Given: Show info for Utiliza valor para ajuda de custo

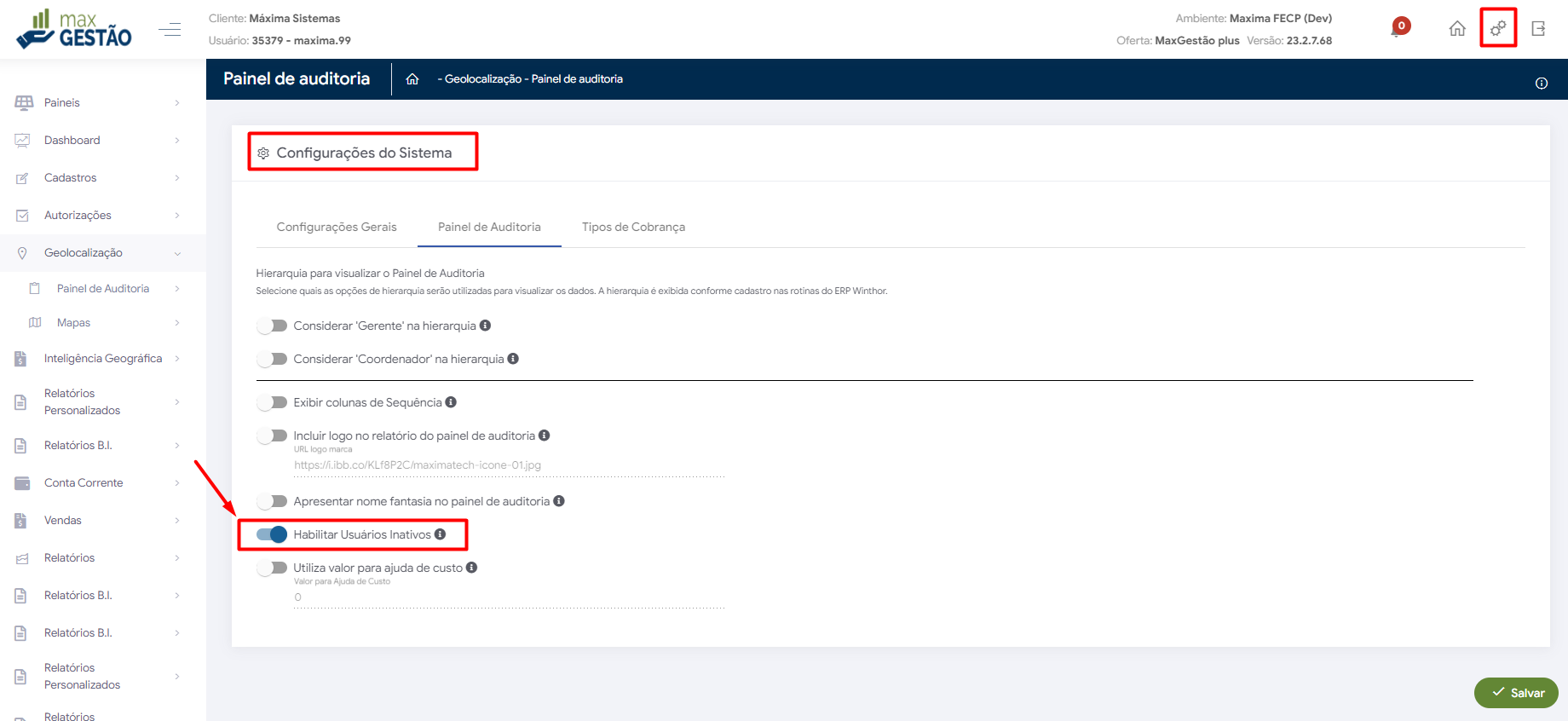Looking at the screenshot, I should coord(471,568).
